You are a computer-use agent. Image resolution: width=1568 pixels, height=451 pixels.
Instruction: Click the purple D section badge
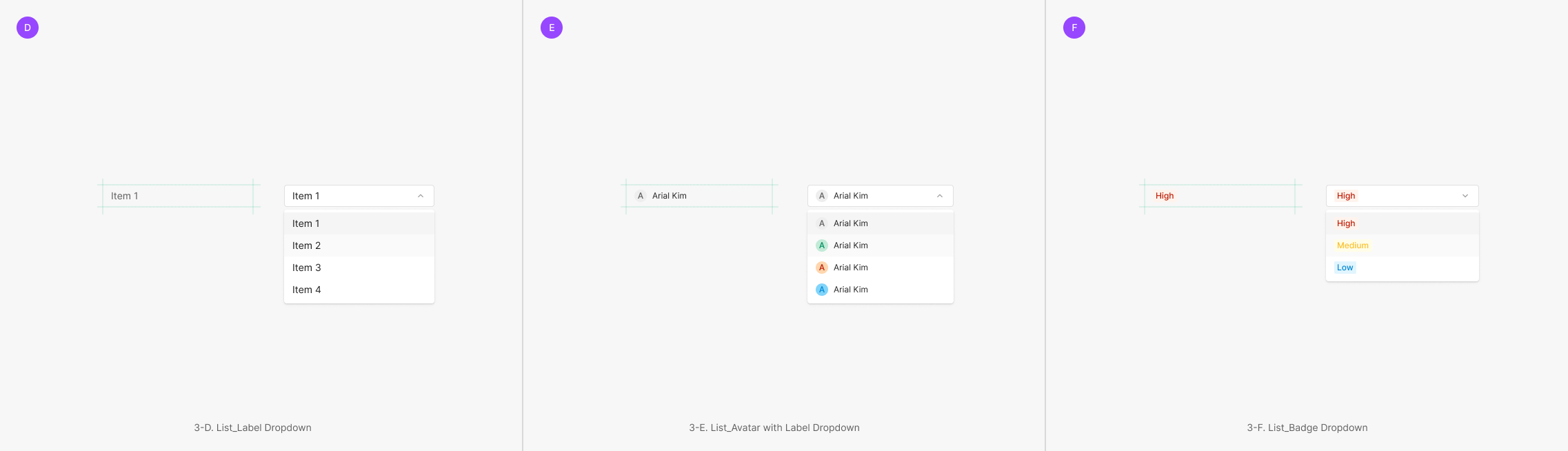coord(28,28)
